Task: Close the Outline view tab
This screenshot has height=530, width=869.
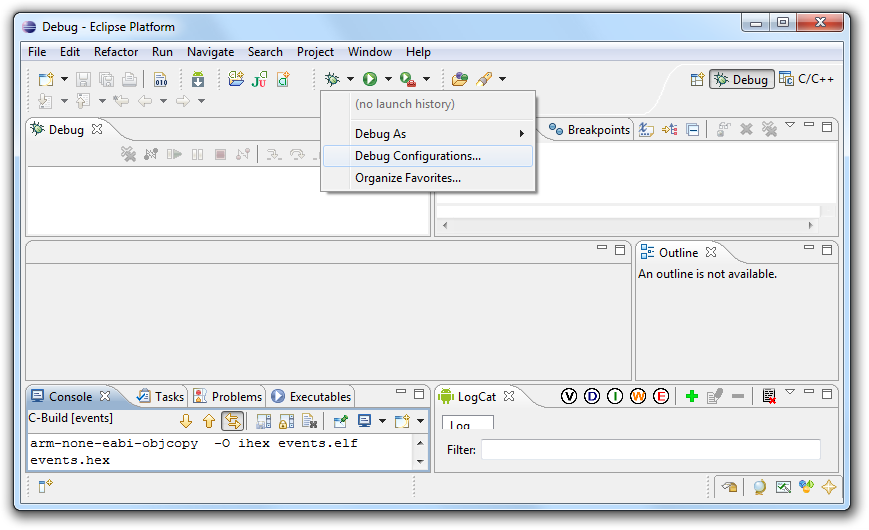Action: 711,252
